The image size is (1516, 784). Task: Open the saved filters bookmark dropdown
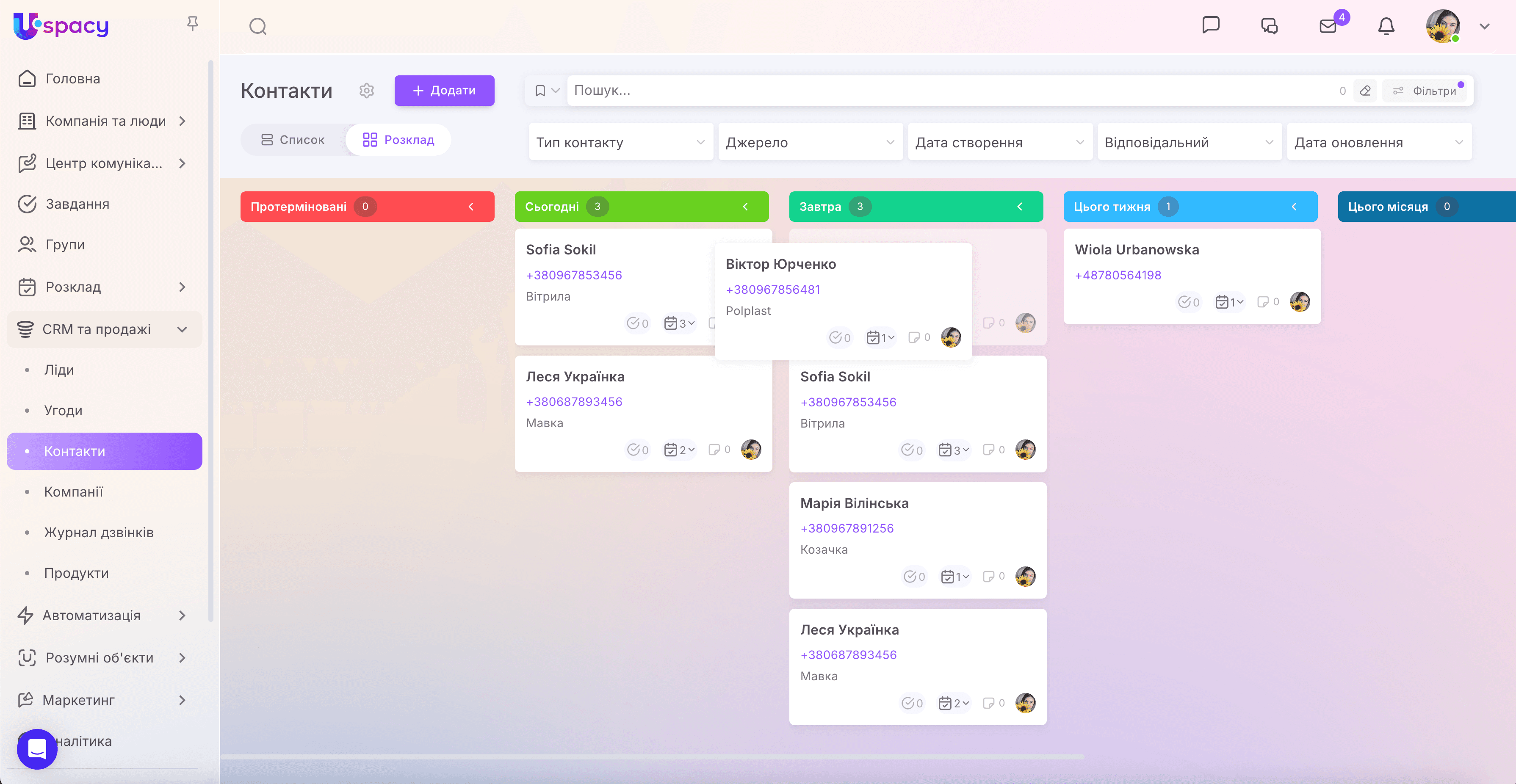coord(547,91)
